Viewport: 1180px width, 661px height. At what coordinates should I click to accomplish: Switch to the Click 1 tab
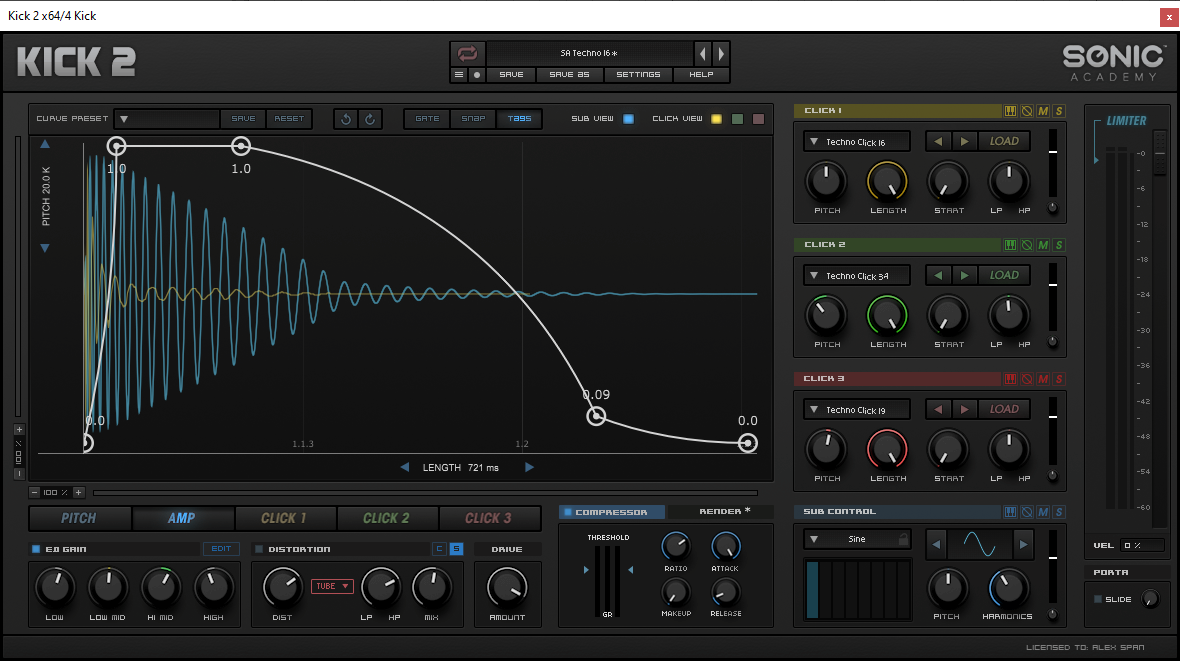point(284,518)
